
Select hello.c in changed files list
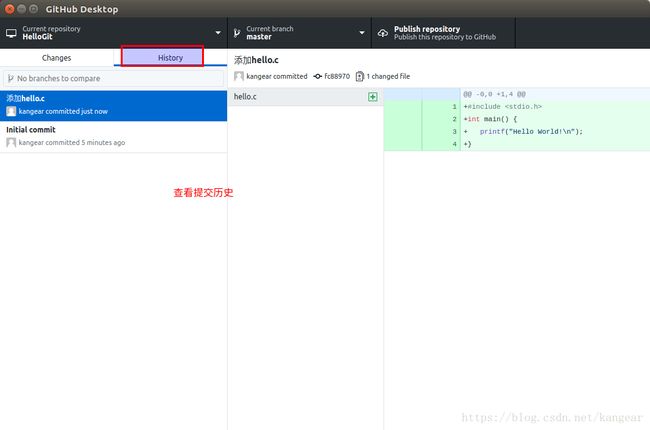305,97
